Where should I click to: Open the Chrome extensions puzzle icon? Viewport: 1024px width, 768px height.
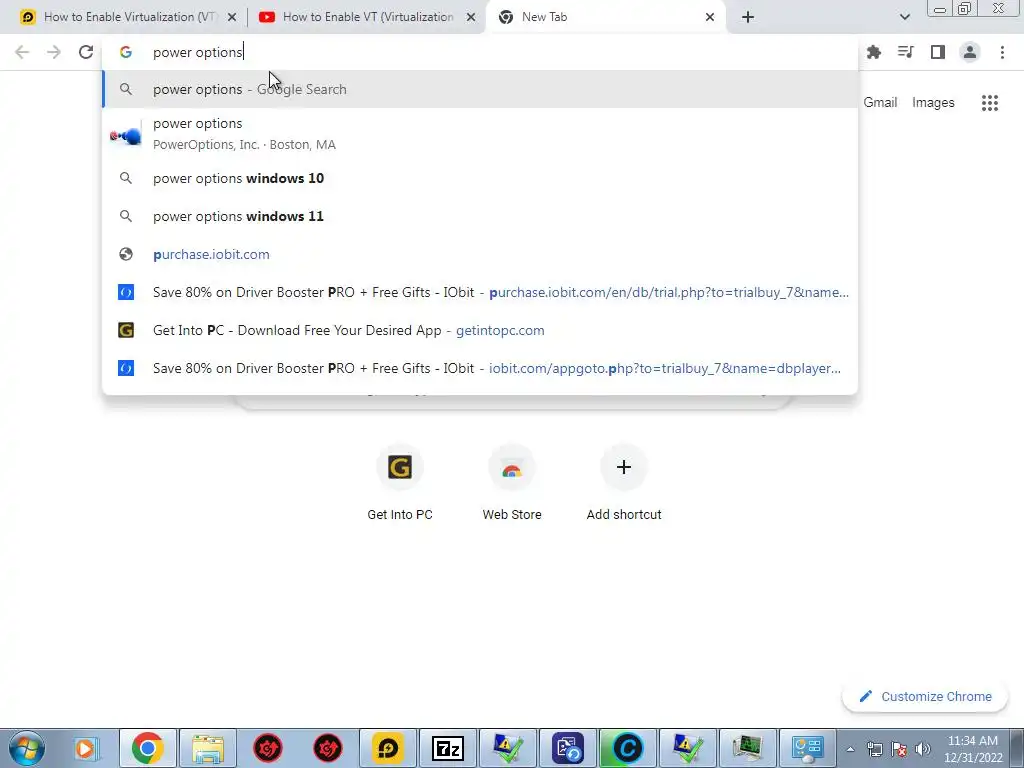click(873, 52)
